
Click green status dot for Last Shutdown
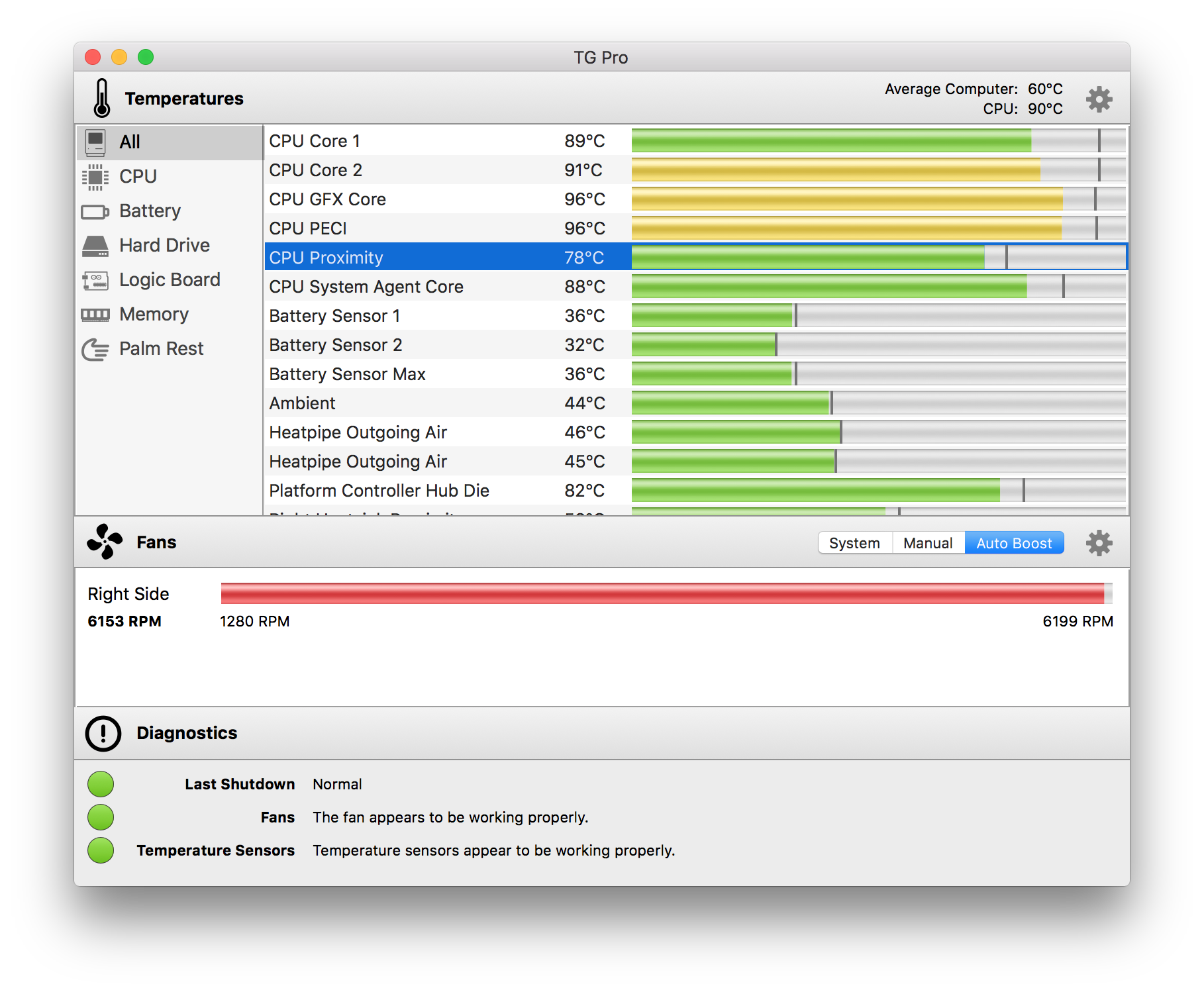tap(101, 784)
